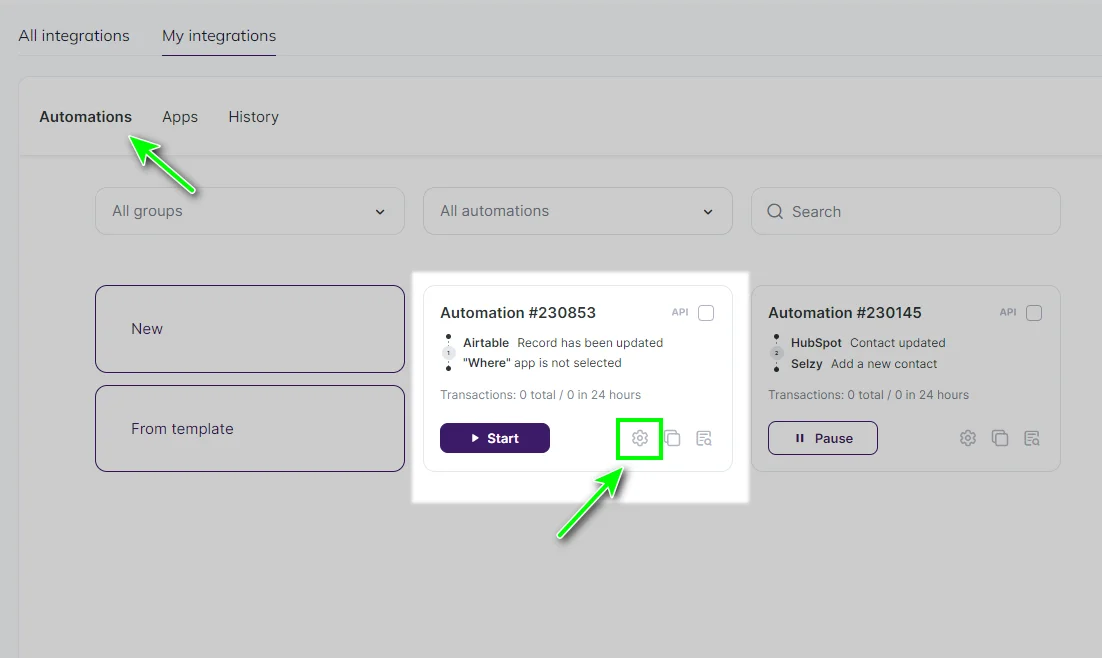Open log icon on Automation #230853 card
The height and width of the screenshot is (658, 1102).
click(x=704, y=438)
